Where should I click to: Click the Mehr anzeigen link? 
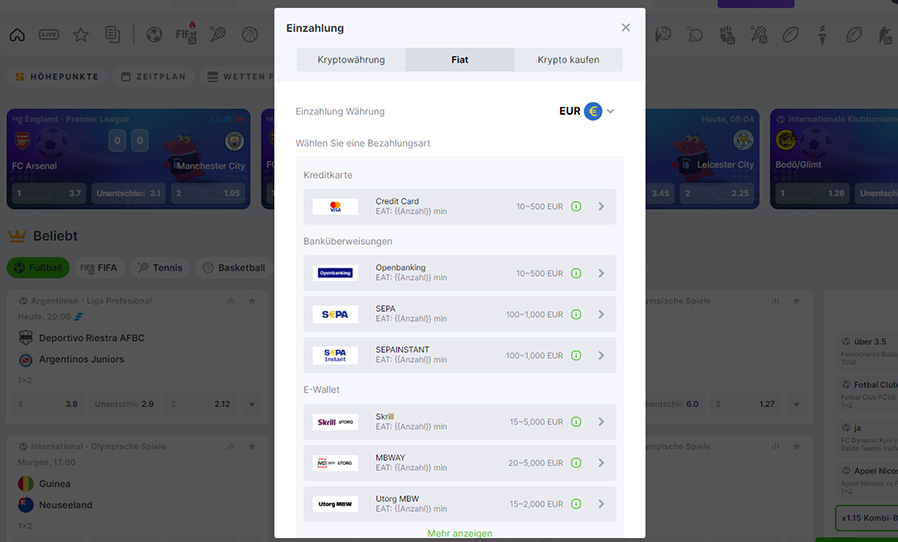tap(459, 533)
